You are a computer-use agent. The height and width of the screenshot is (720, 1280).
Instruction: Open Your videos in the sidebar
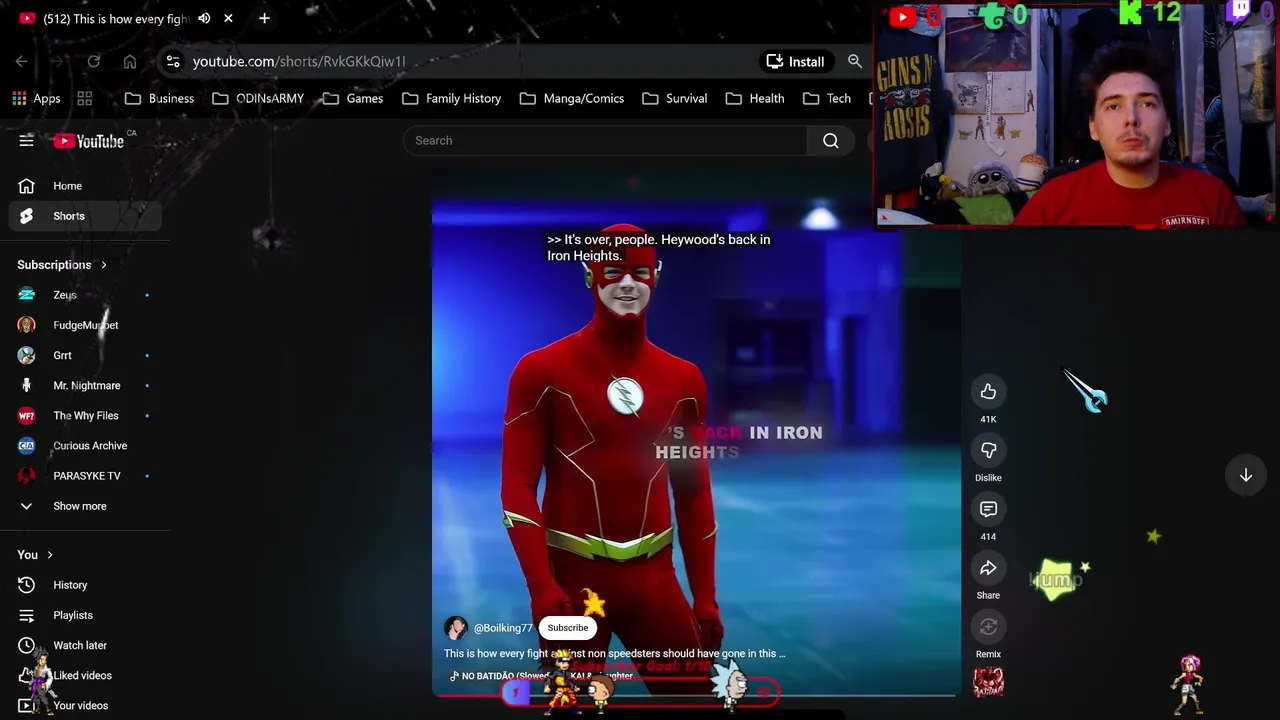[86, 705]
